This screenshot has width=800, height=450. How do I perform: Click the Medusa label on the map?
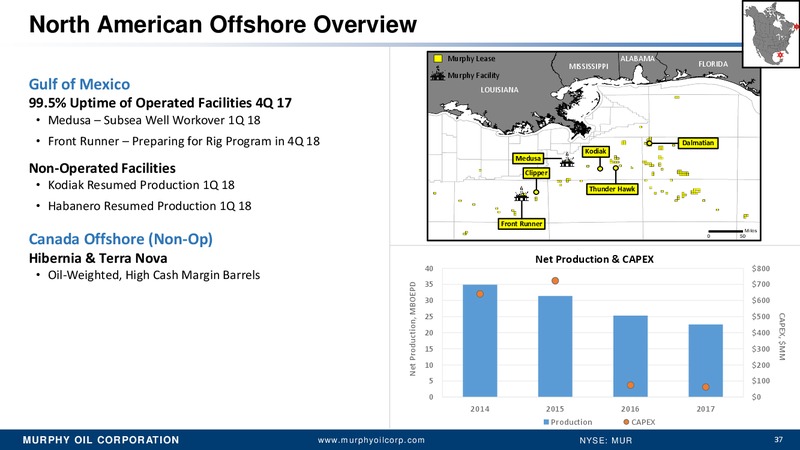528,158
